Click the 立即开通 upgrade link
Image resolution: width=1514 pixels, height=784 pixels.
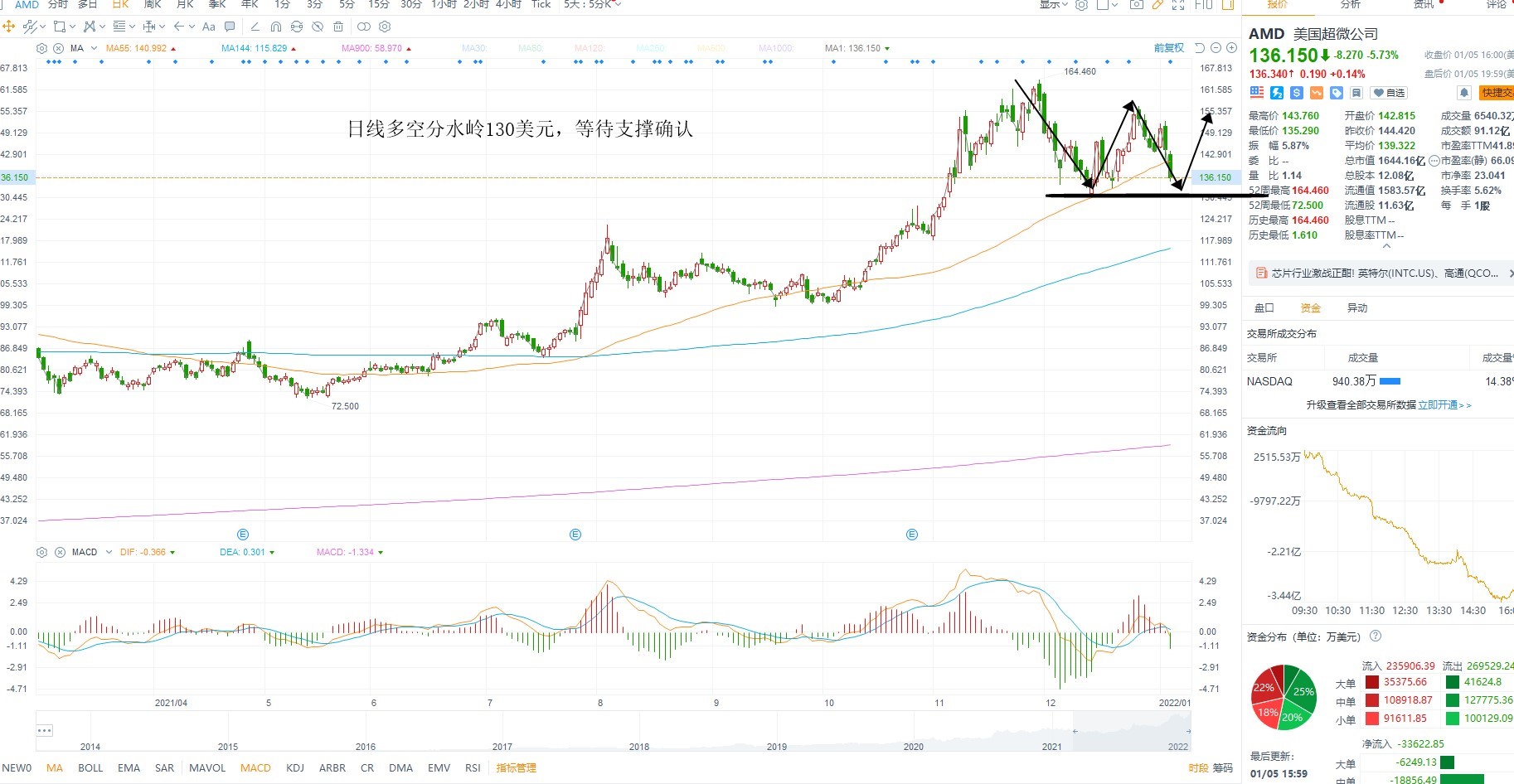[1444, 405]
